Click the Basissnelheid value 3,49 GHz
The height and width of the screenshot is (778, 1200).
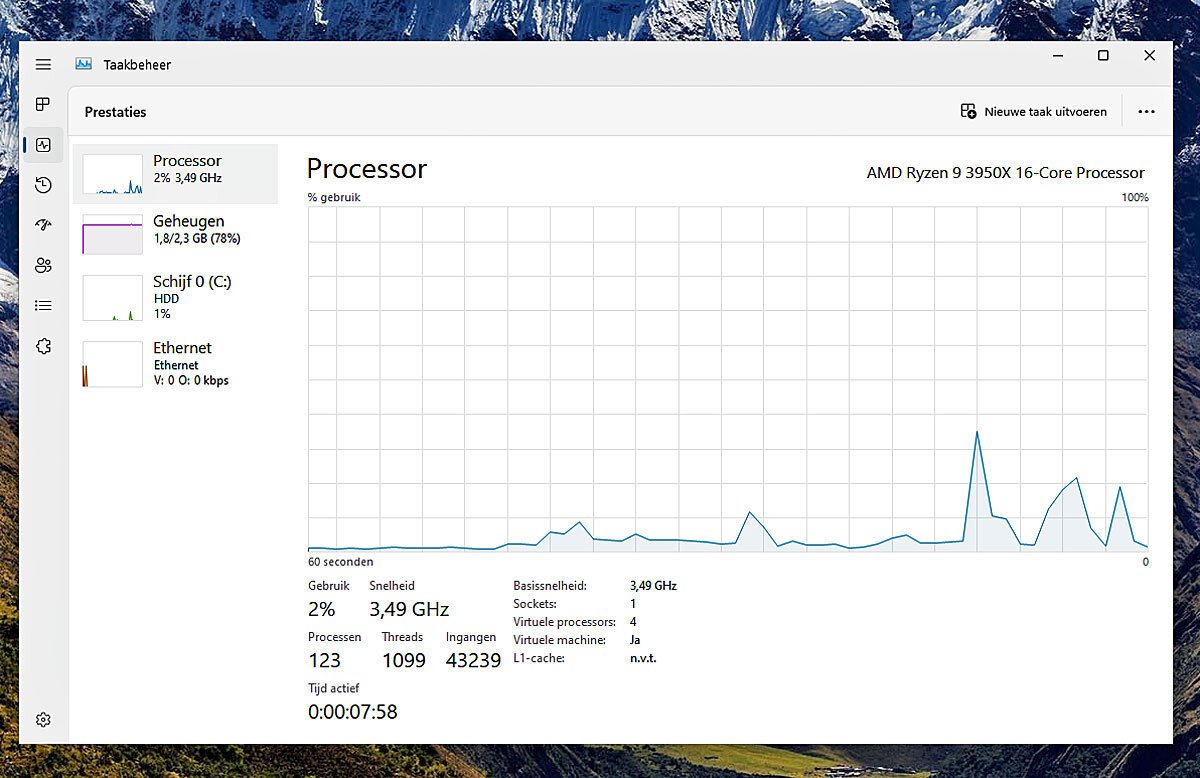(653, 586)
